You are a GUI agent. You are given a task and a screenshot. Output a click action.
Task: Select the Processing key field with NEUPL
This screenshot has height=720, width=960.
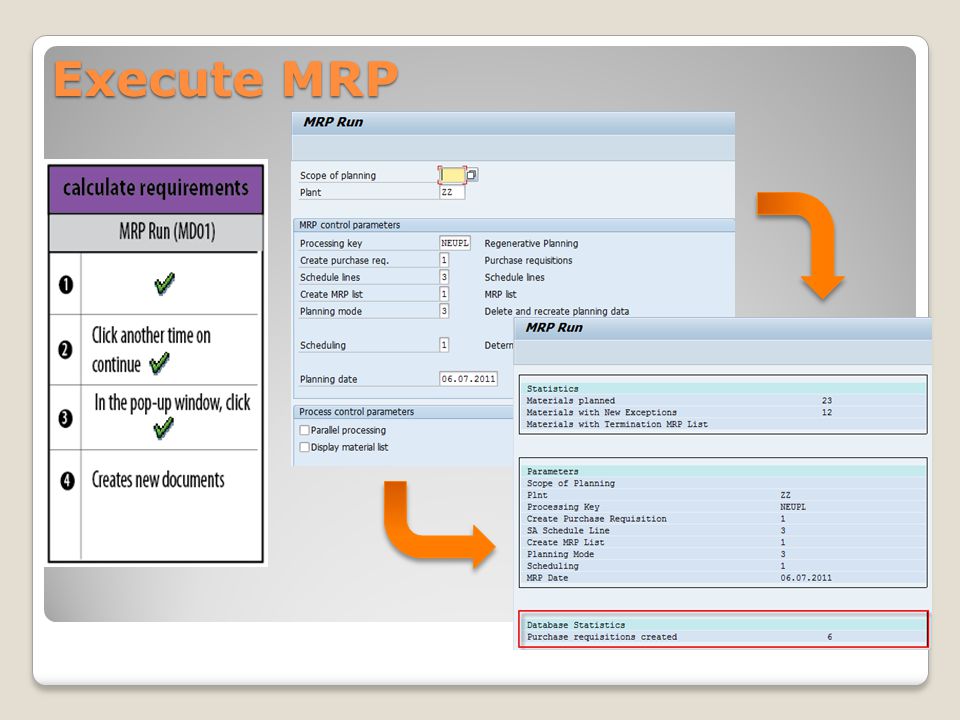tap(455, 243)
